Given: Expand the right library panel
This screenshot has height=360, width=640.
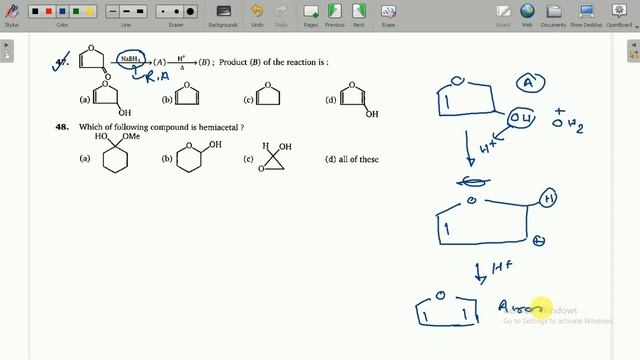Looking at the screenshot, I should coord(633,51).
